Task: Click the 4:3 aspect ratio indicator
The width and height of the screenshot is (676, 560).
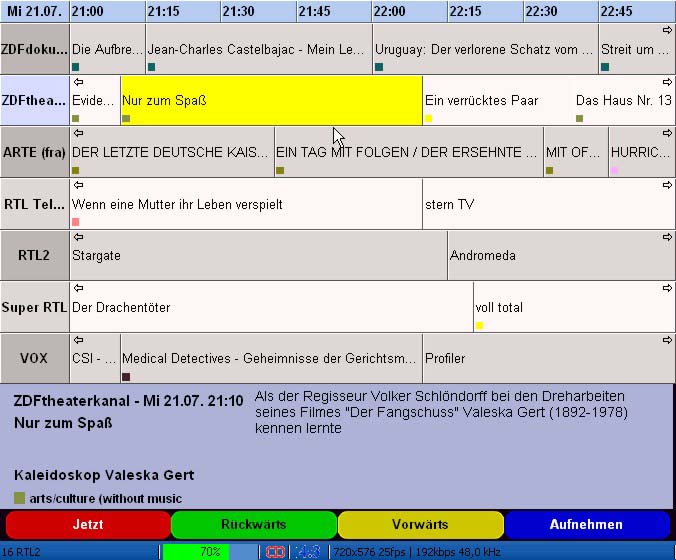Action: coord(309,552)
